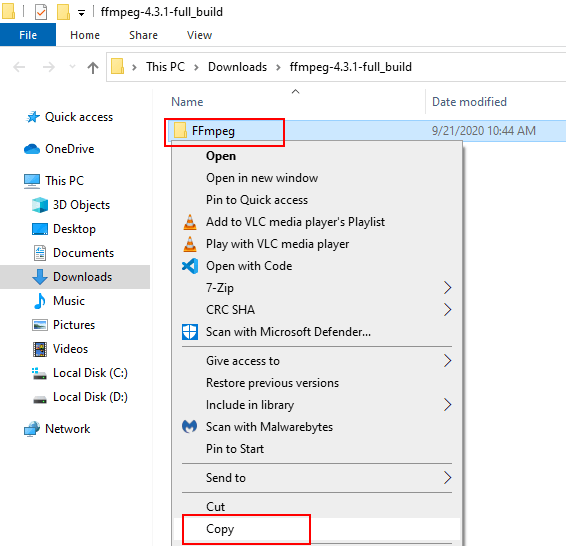Viewport: 566px width, 546px height.
Task: Expand the chevron before This PC in address bar
Action: pyautogui.click(x=134, y=67)
